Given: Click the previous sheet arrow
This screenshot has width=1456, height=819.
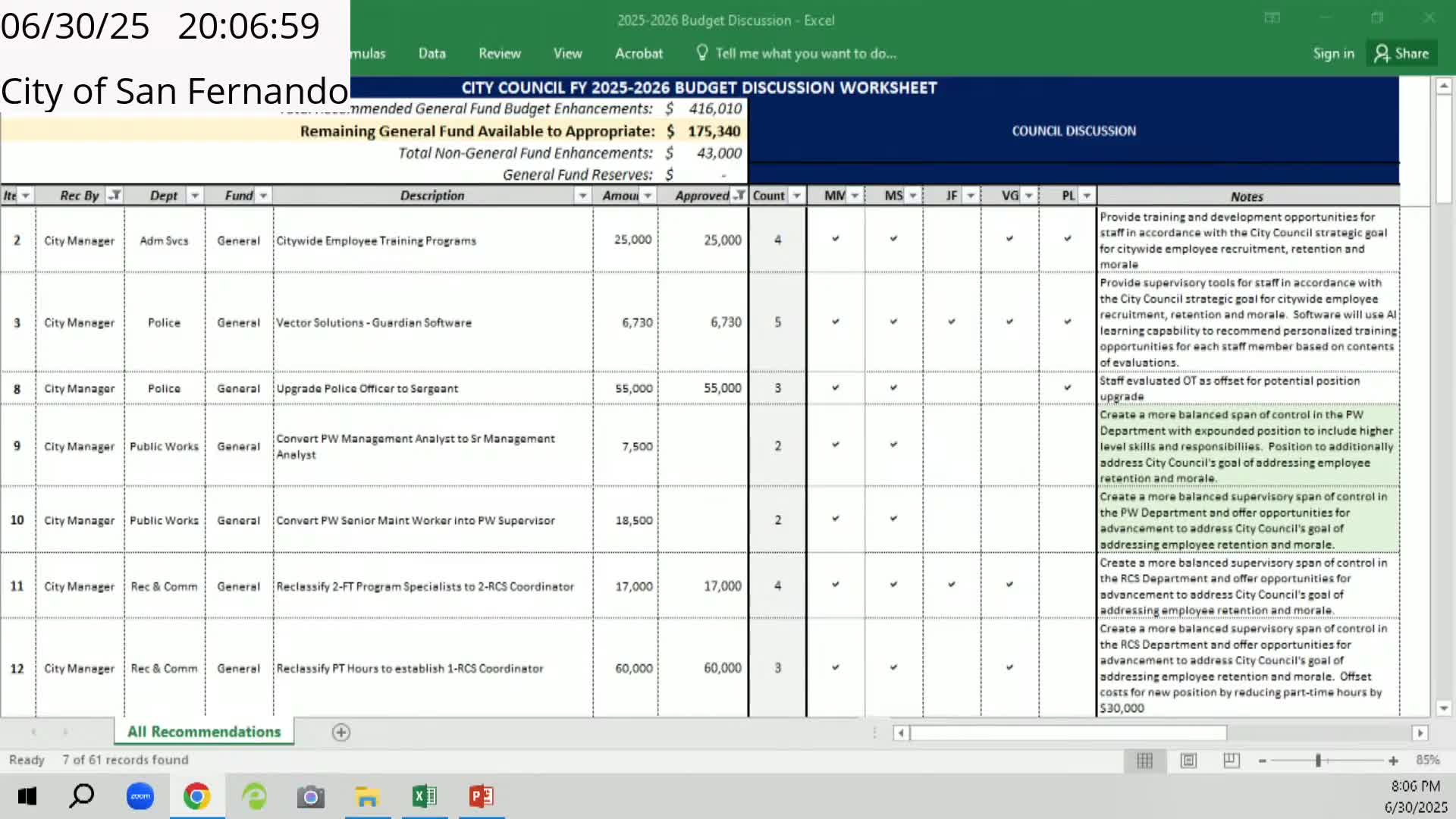Looking at the screenshot, I should point(34,732).
